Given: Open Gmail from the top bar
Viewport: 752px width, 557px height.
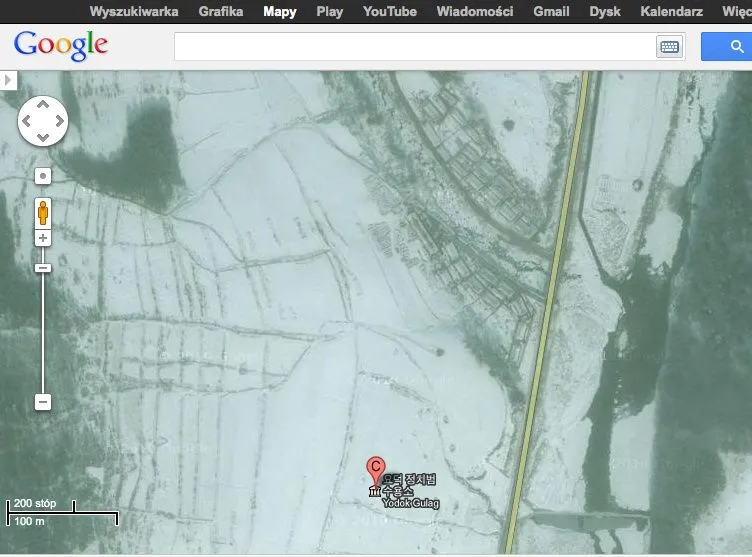Looking at the screenshot, I should pos(551,12).
